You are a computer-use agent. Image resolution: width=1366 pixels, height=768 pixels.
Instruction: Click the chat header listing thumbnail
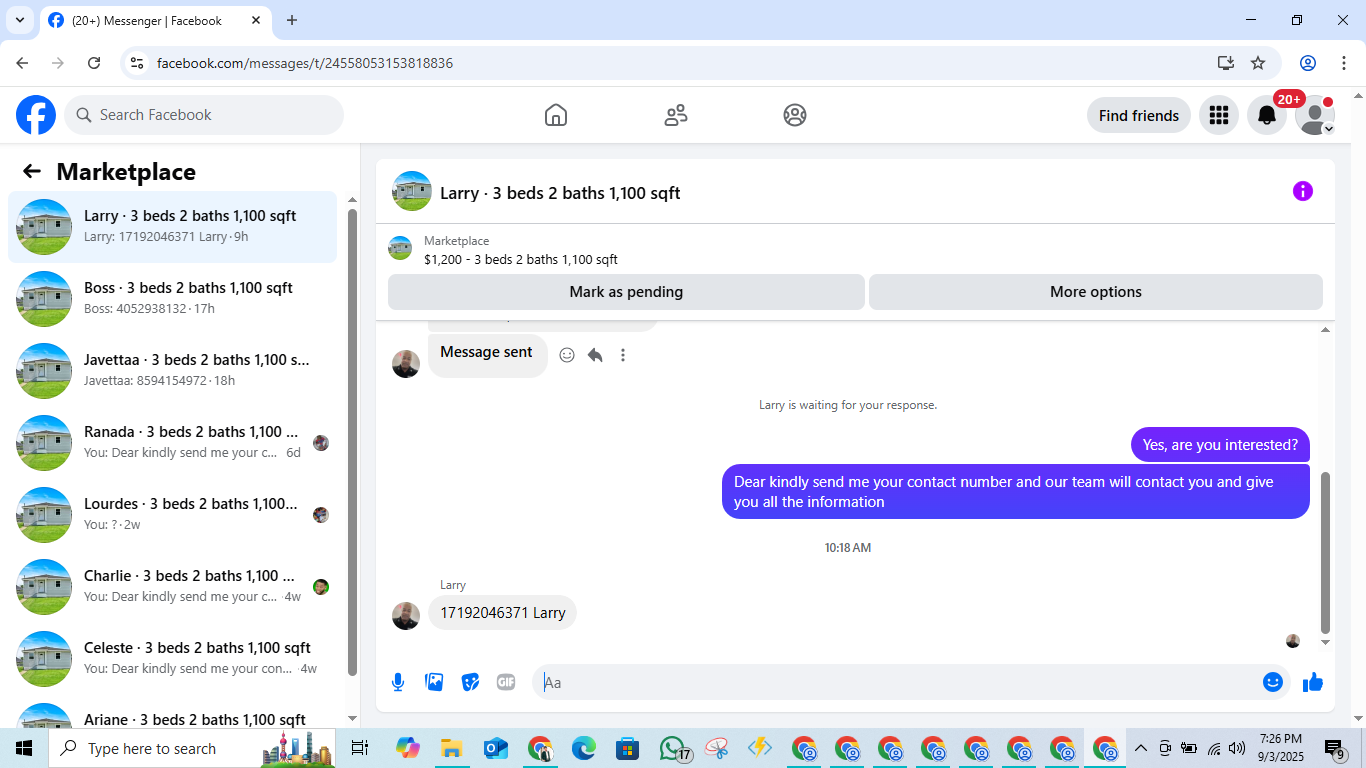click(x=412, y=191)
